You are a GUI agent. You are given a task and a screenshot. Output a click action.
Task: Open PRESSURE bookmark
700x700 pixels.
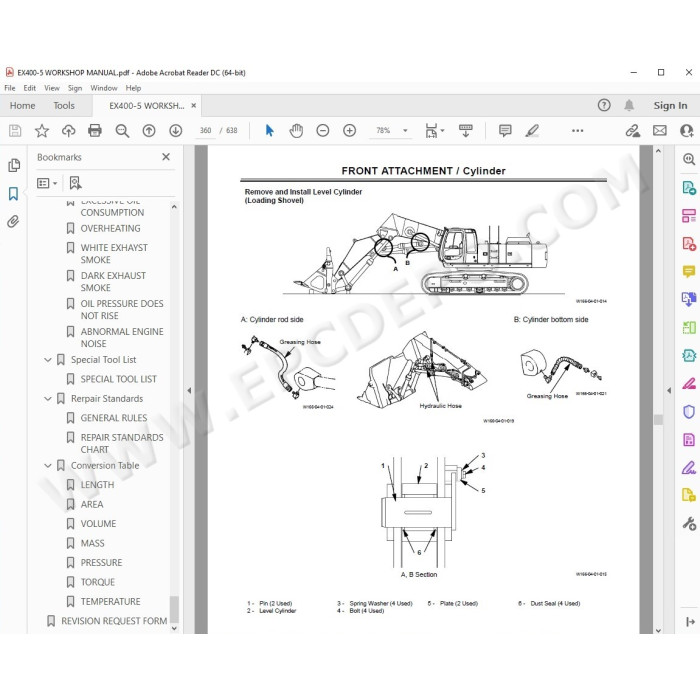[101, 563]
